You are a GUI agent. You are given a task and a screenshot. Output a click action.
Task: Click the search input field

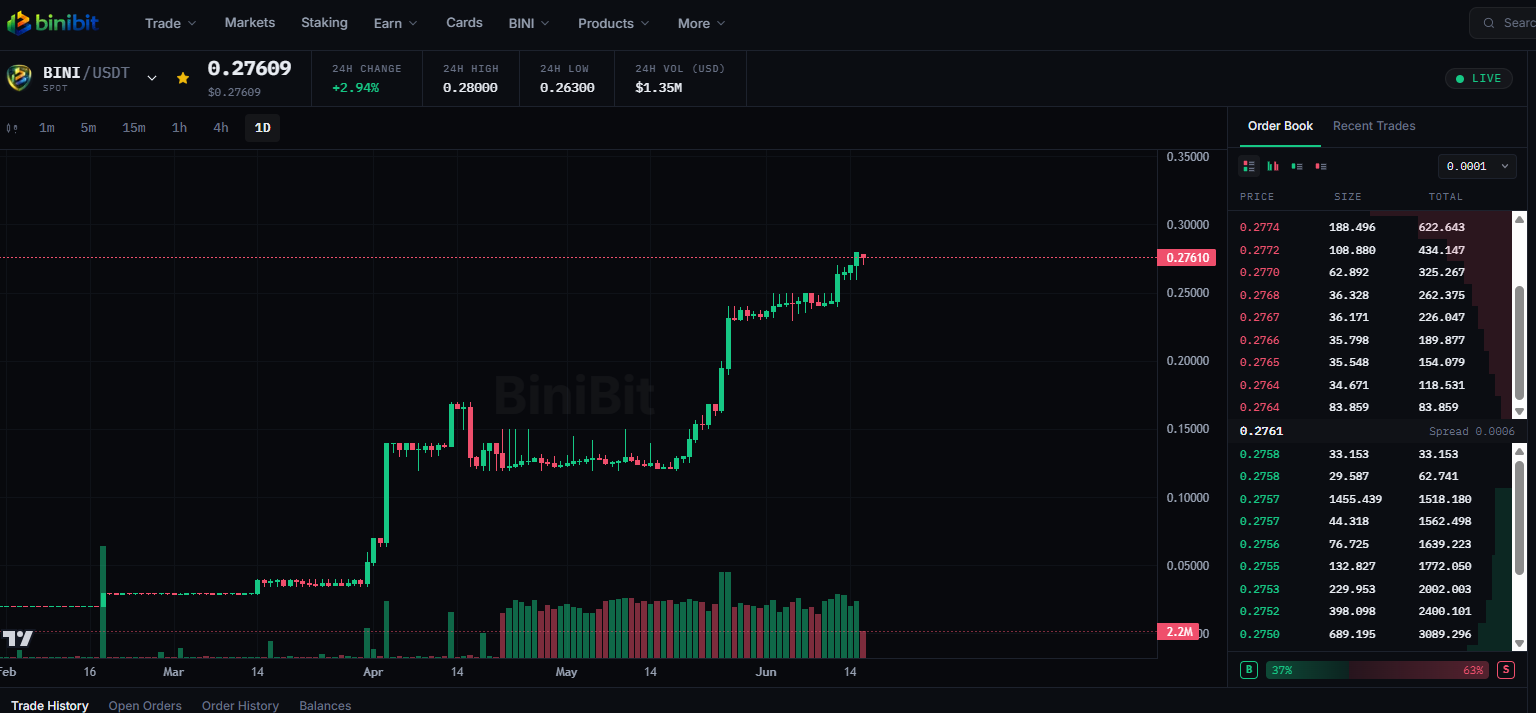click(x=1505, y=23)
